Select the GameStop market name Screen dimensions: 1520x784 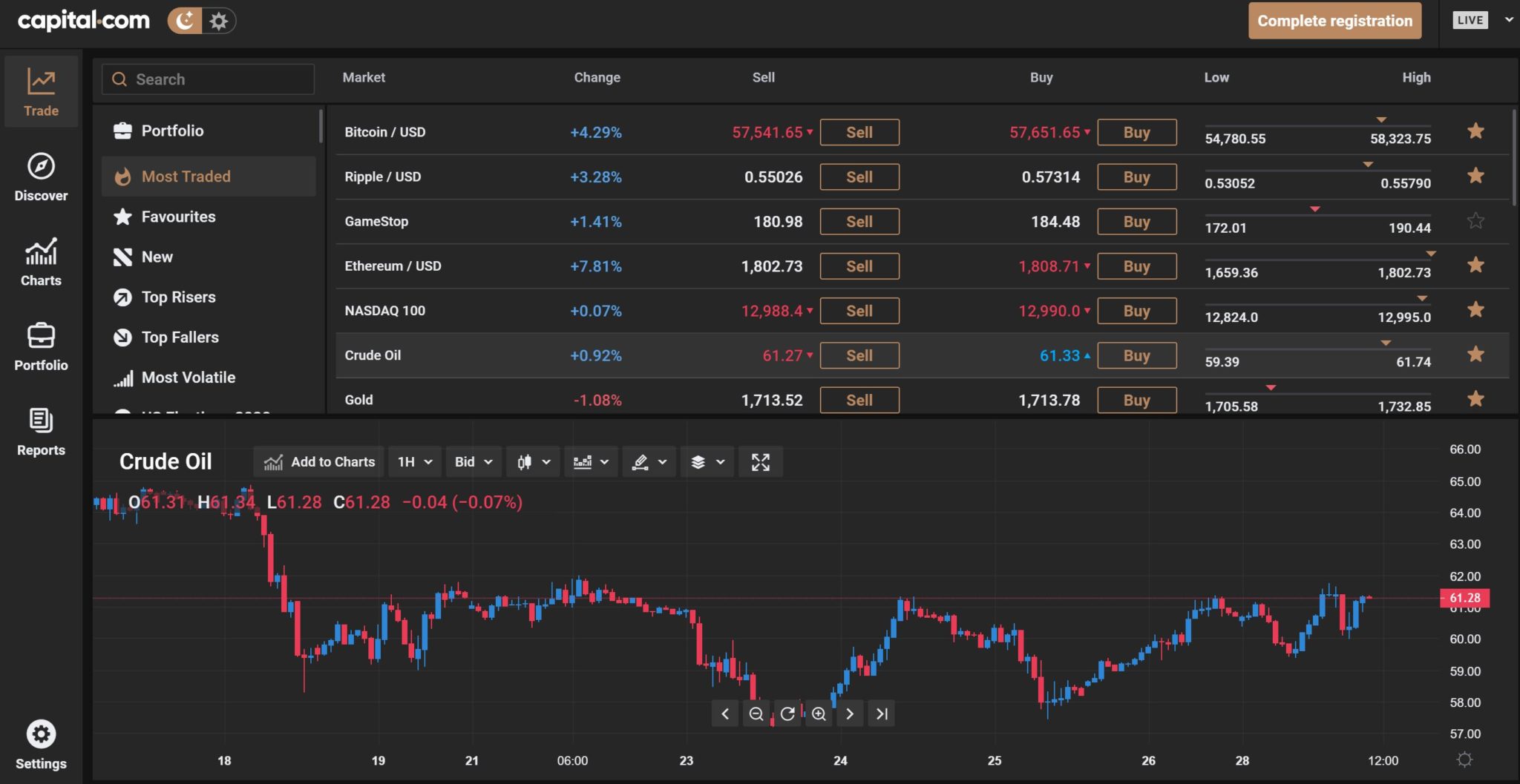(376, 221)
